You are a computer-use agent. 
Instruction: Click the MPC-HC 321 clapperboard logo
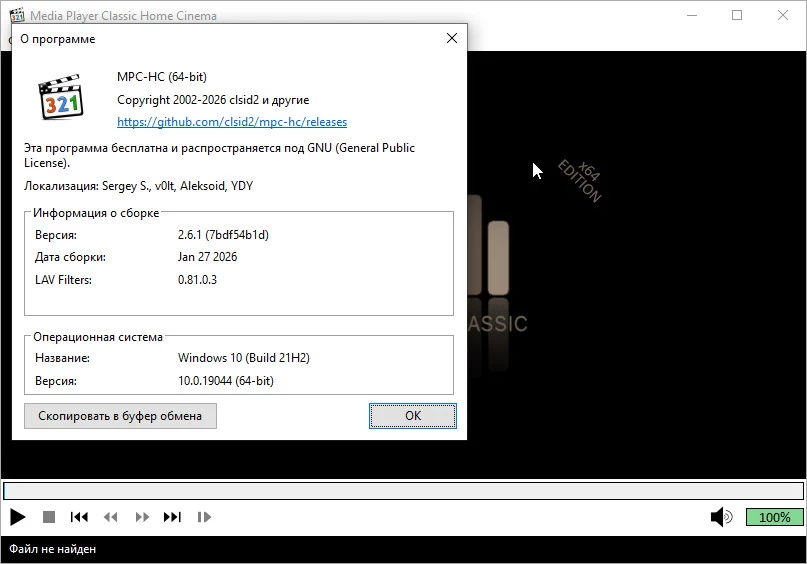[x=60, y=98]
